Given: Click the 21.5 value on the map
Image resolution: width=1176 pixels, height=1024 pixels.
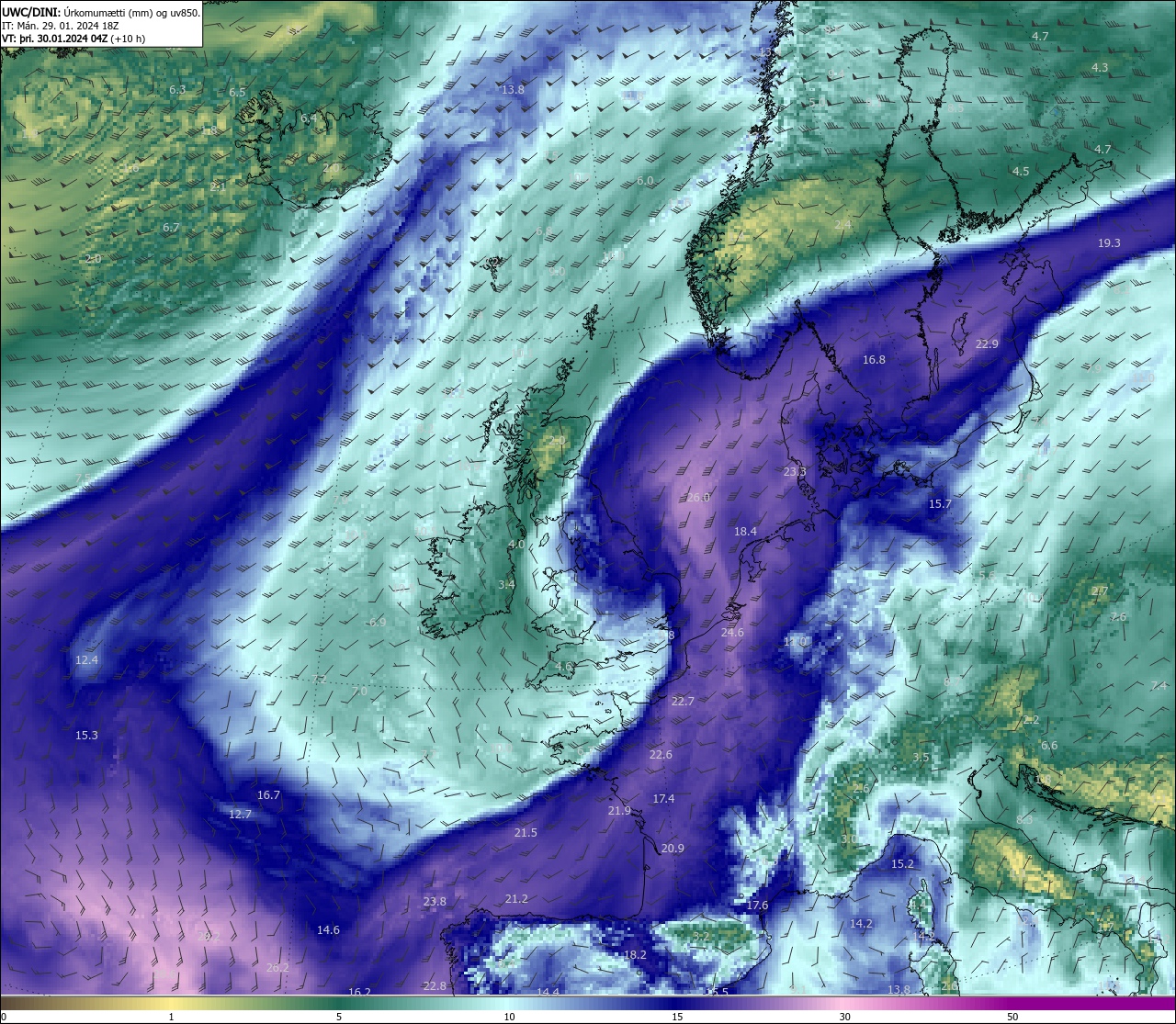Looking at the screenshot, I should pos(526,833).
